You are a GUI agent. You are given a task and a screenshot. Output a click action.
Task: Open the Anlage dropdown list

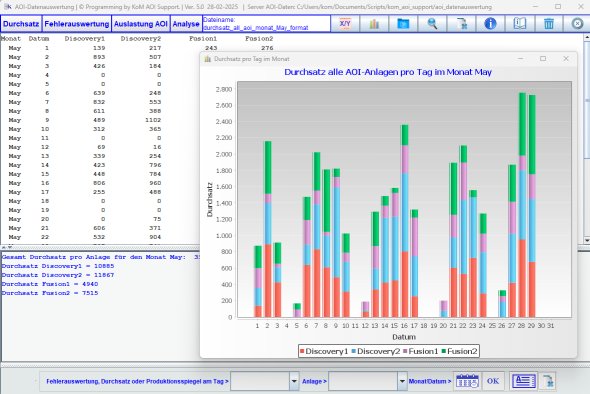coord(402,381)
